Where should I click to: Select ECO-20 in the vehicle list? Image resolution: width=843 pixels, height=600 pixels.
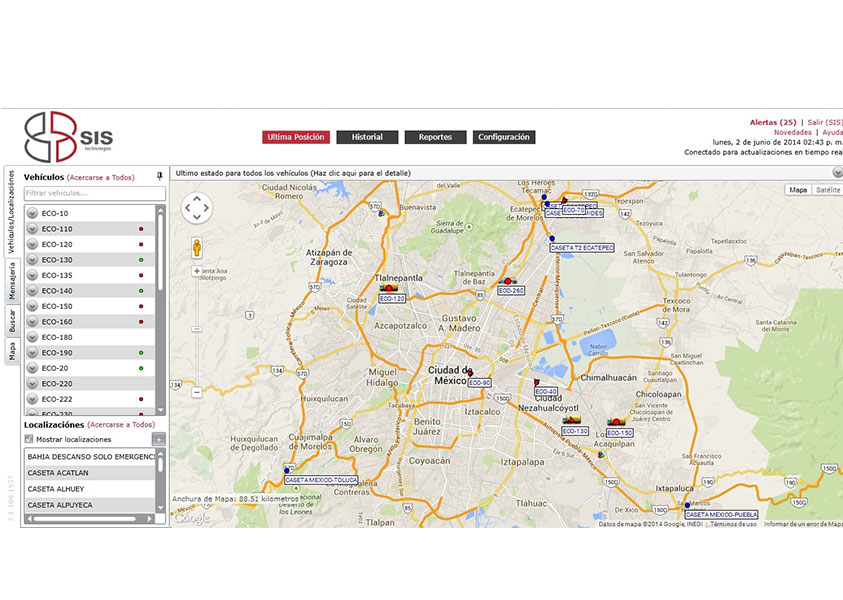[90, 368]
